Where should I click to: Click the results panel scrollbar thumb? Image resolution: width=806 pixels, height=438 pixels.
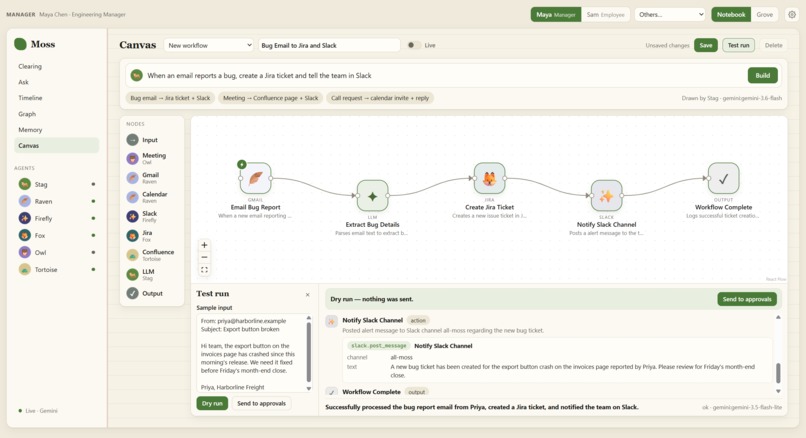click(778, 373)
